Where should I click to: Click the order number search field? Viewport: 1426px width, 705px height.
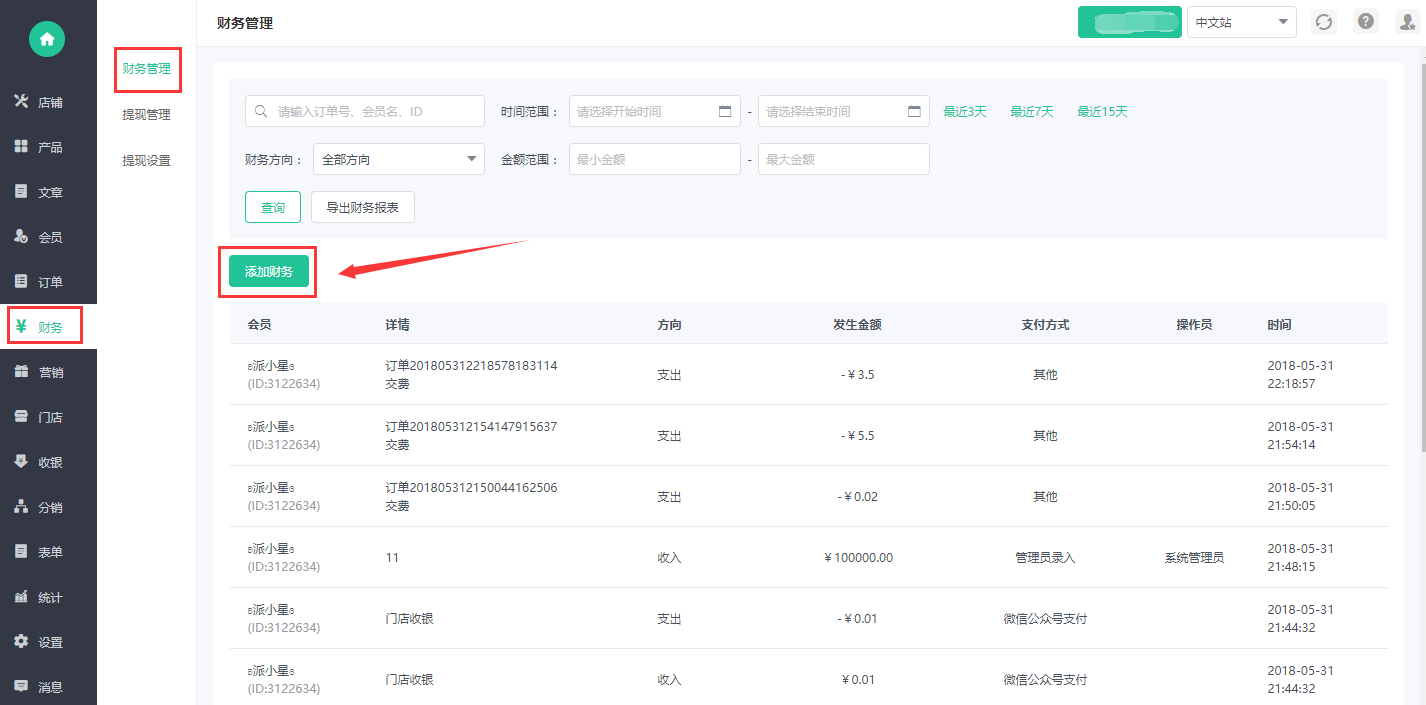tap(364, 112)
